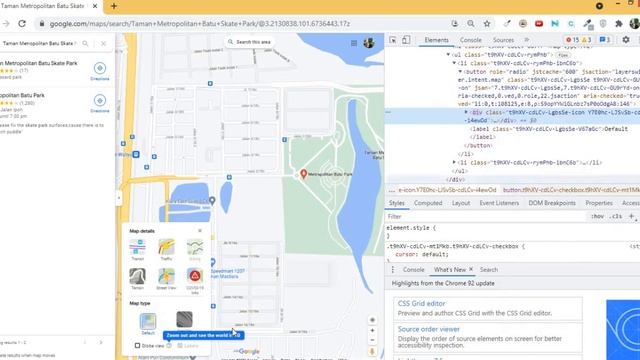Viewport: 640px width, 360px height.
Task: Get Directions to Metropolitan Batu Park result
Action: coord(100,103)
